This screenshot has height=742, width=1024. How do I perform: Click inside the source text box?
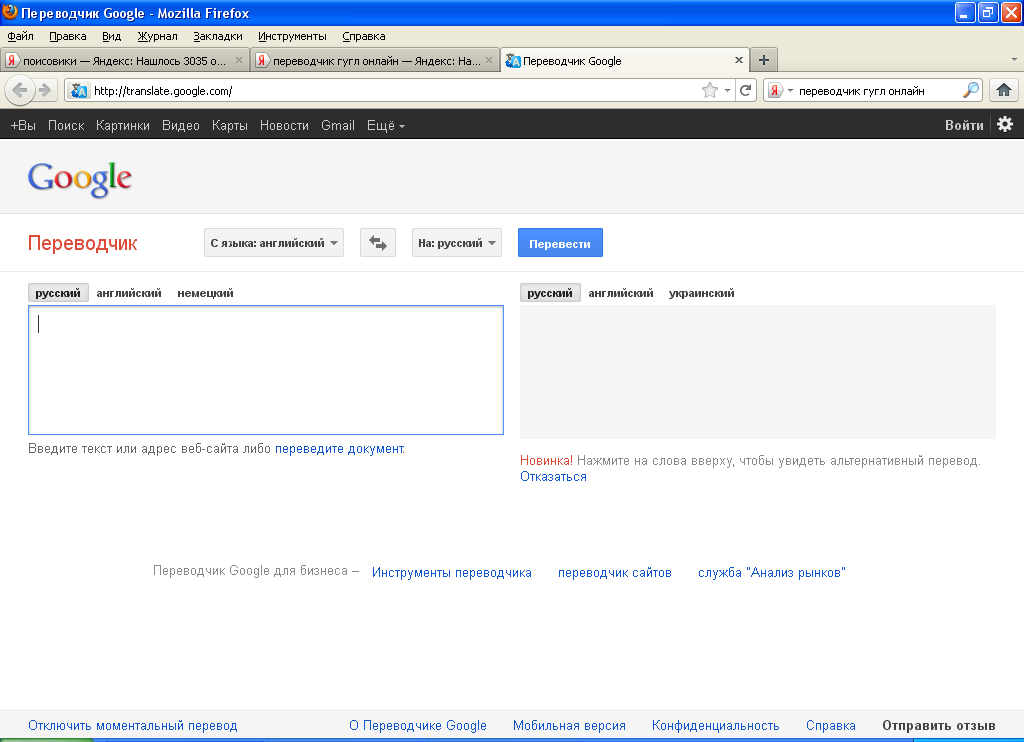click(266, 370)
